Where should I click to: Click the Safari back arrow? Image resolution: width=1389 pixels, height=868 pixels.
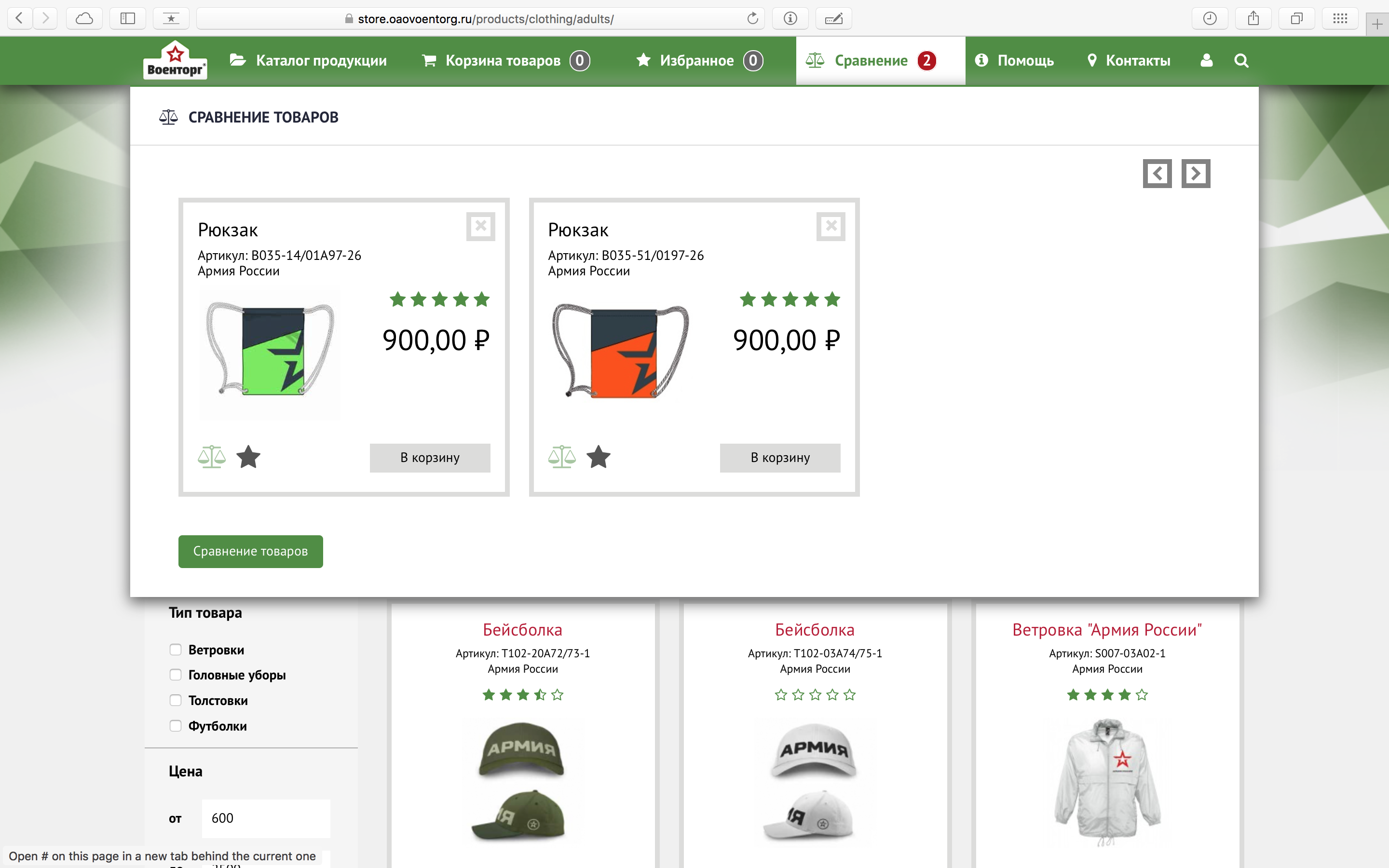tap(19, 18)
